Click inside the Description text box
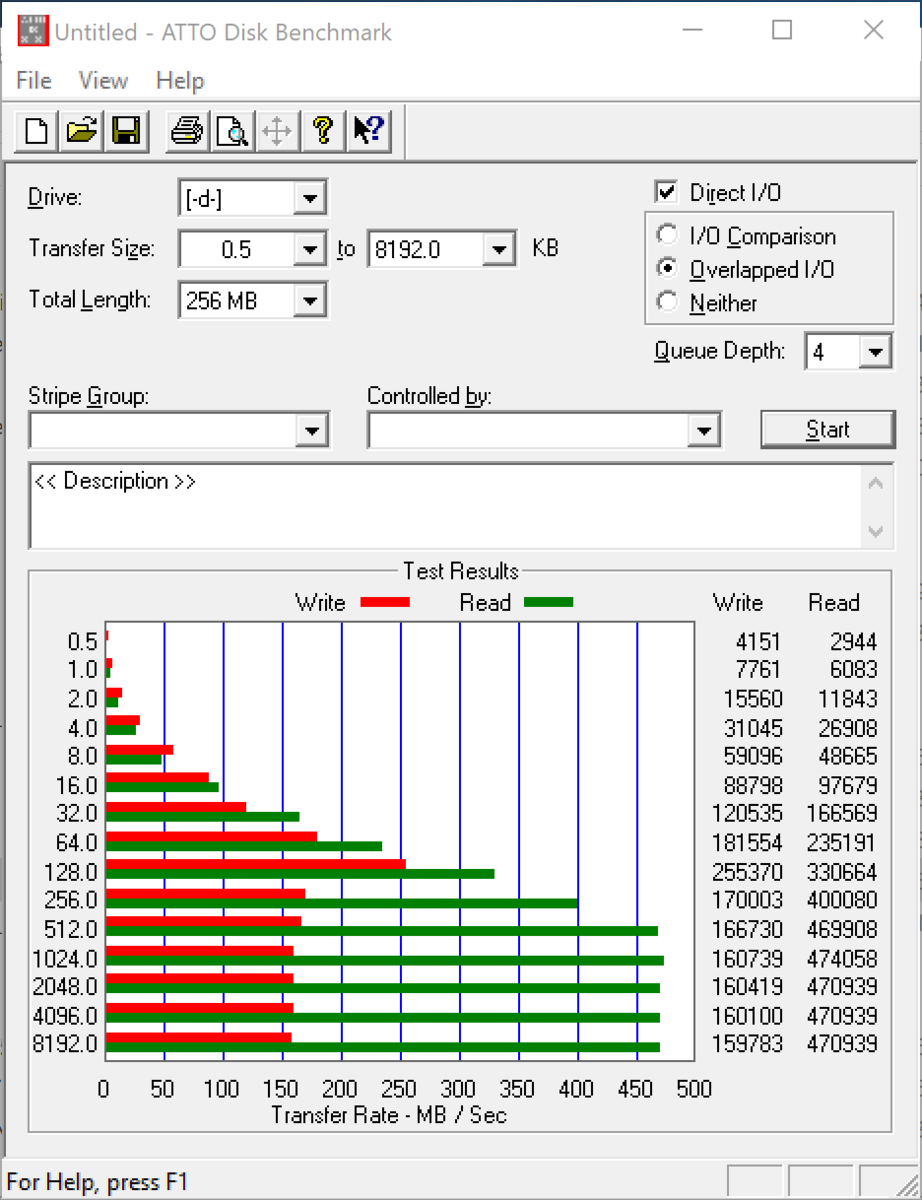This screenshot has height=1200, width=922. (x=444, y=506)
